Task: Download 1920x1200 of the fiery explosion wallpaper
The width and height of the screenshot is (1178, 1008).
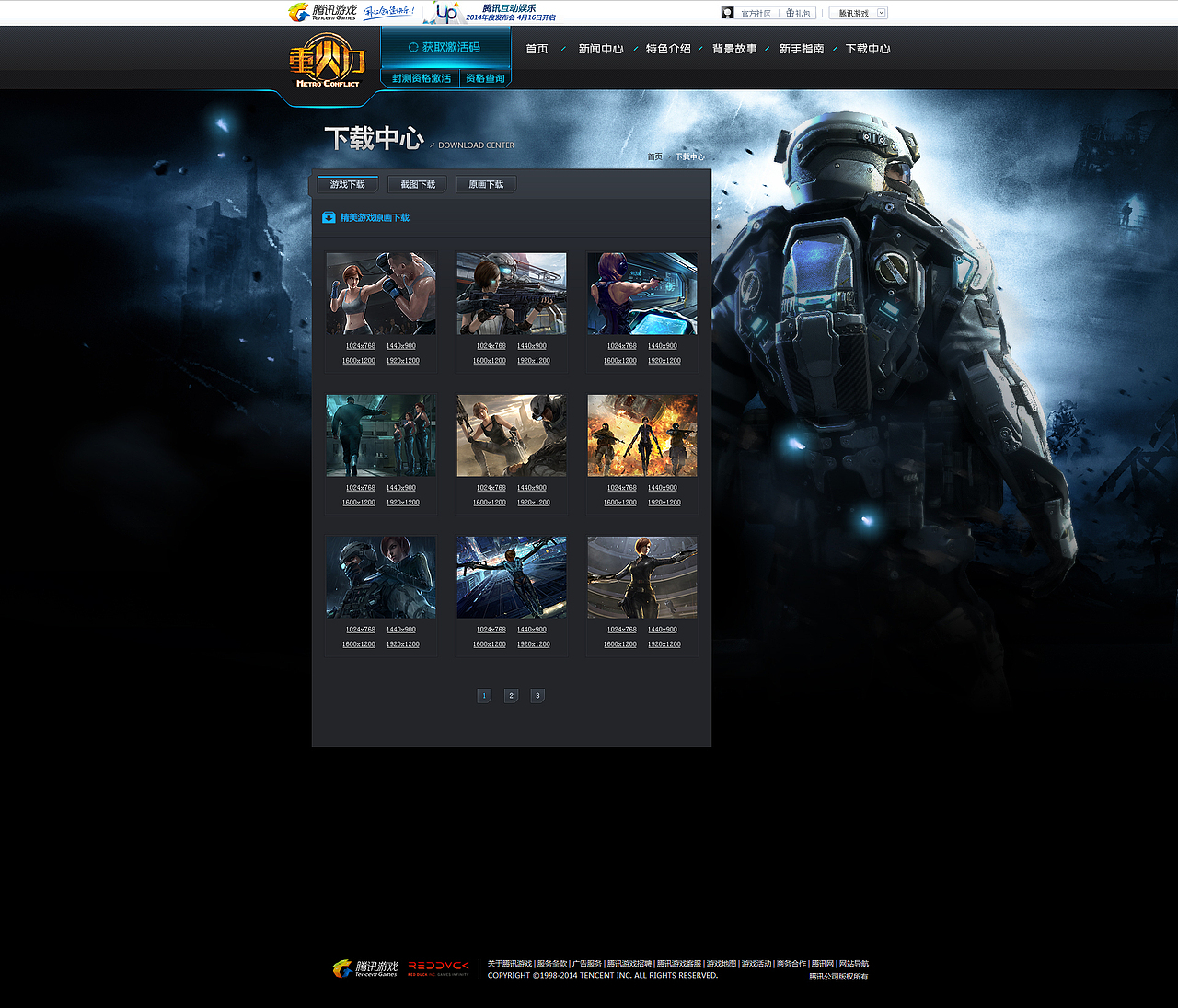Action: pyautogui.click(x=664, y=503)
